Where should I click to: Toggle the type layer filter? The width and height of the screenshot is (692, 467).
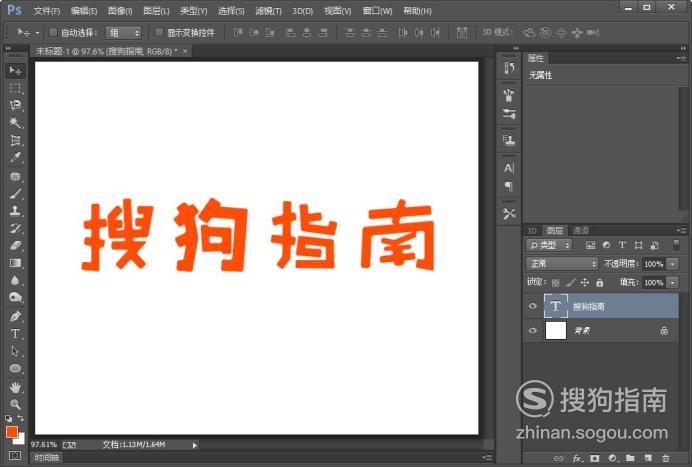(x=622, y=245)
